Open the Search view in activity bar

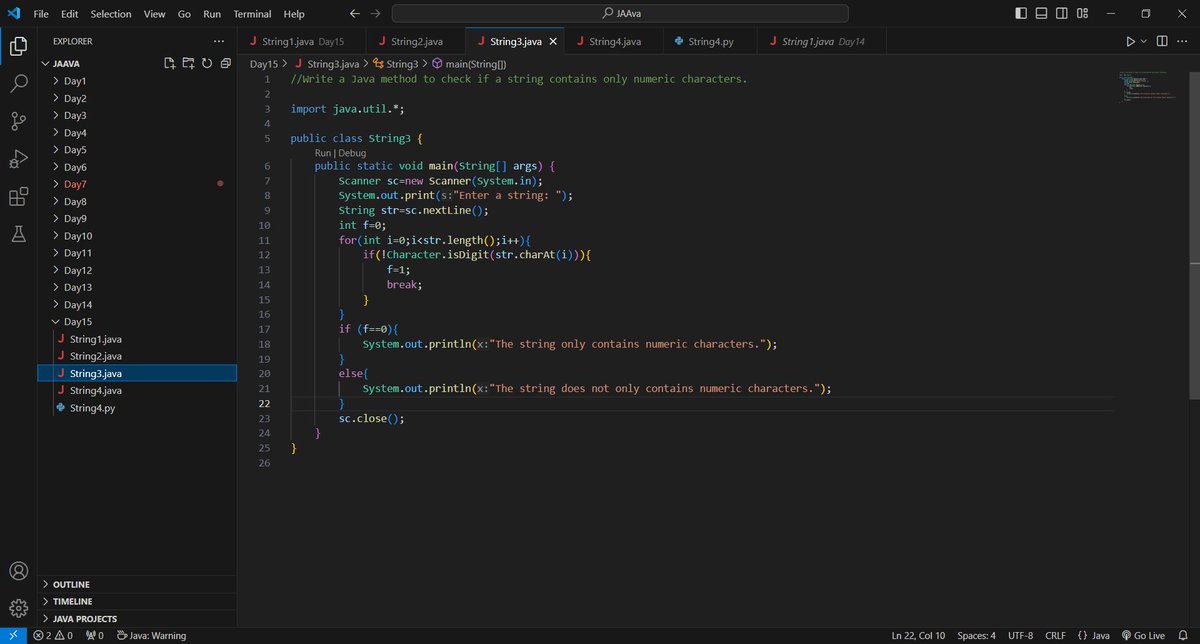tap(18, 84)
